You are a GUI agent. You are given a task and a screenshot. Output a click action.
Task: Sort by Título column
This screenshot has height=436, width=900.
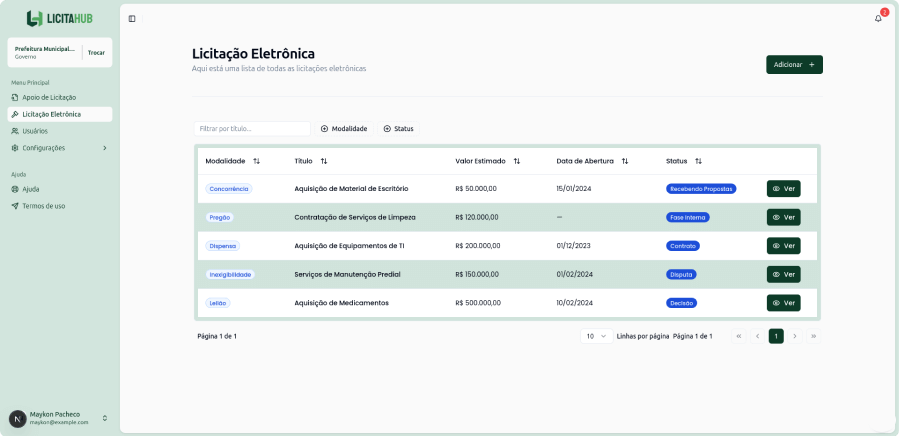(311, 161)
